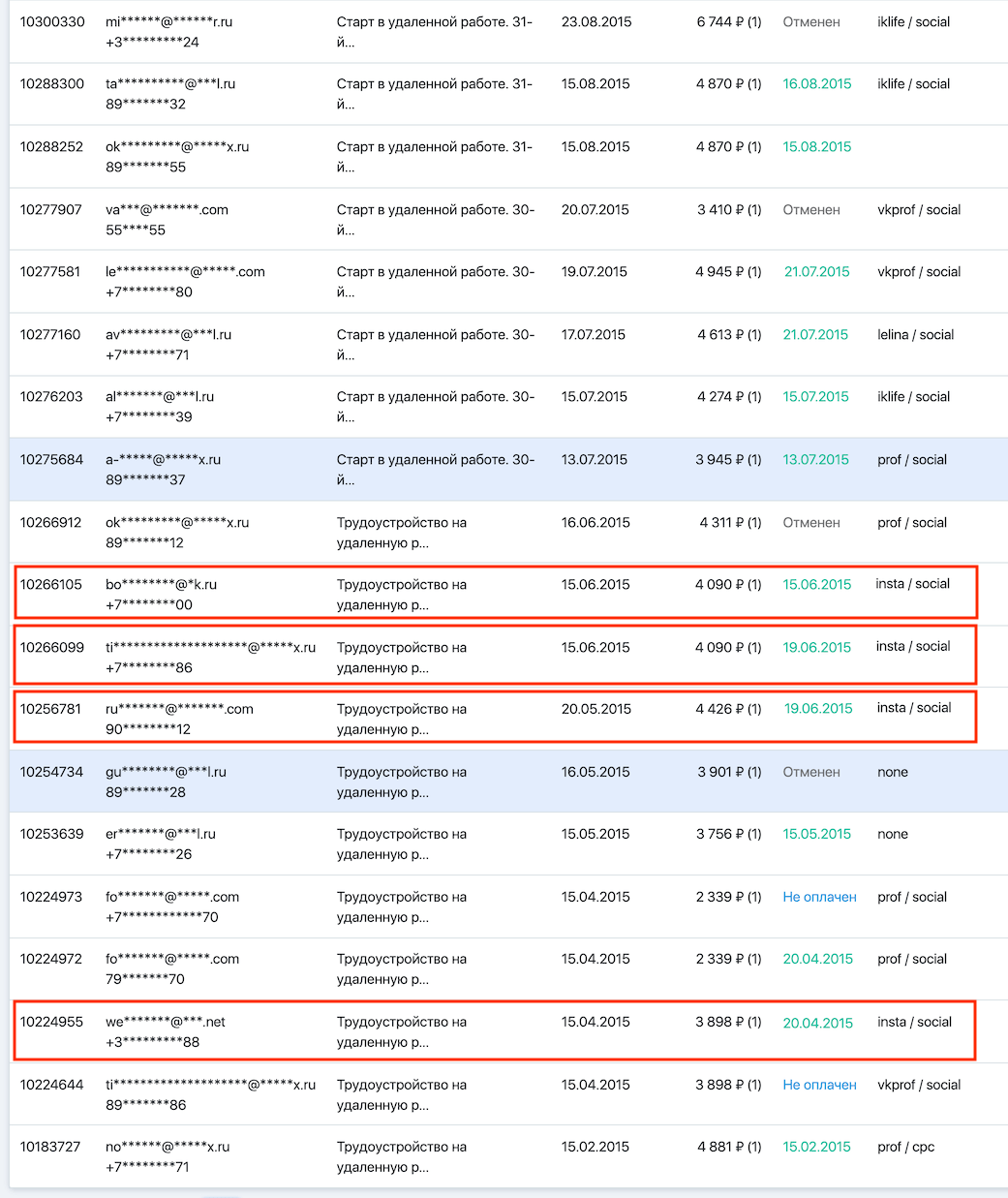Click green date 15.05.2015

[817, 834]
